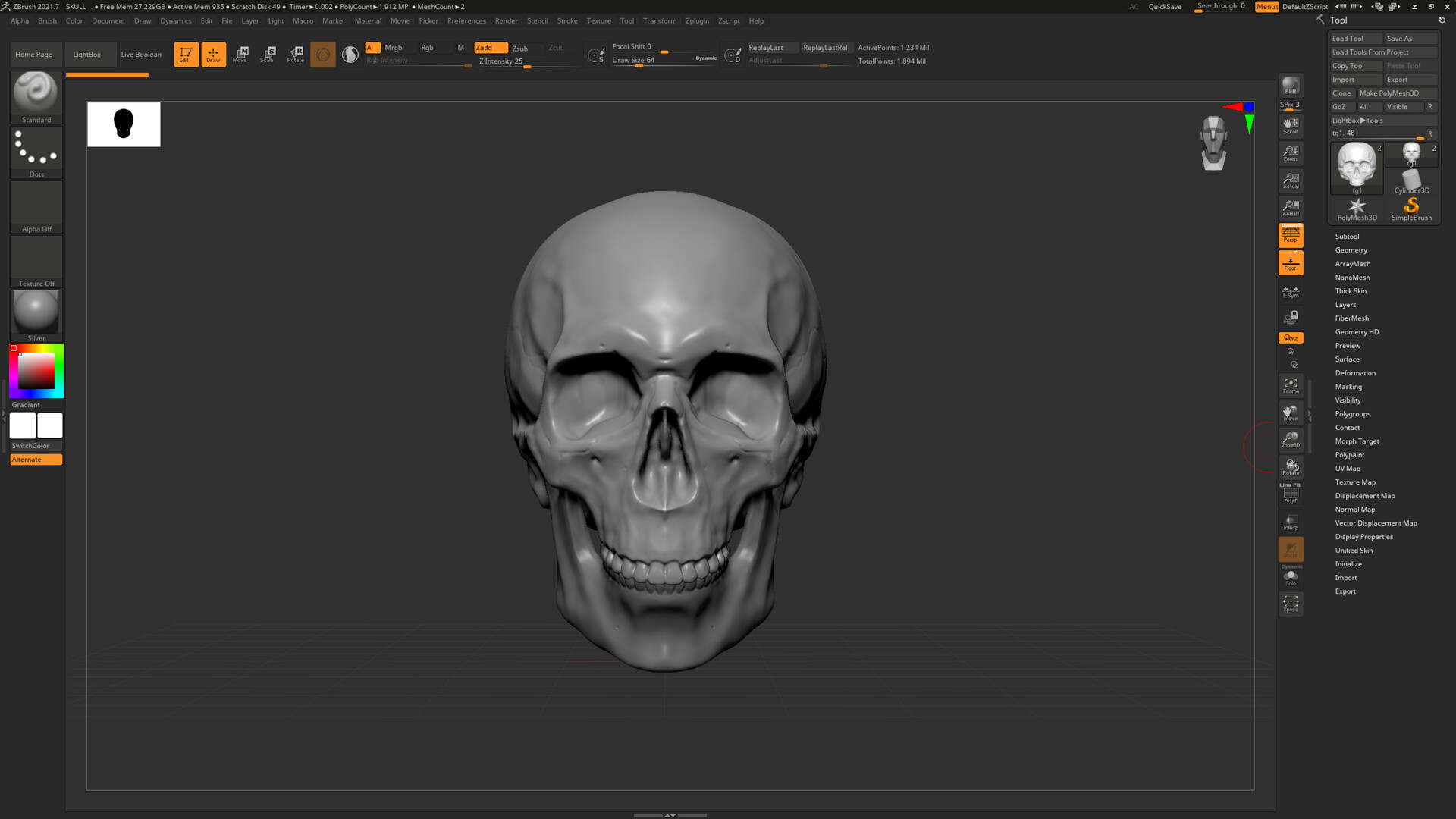Screen dimensions: 1456x819
Task: Expand the Masking subpalette
Action: click(x=1348, y=386)
